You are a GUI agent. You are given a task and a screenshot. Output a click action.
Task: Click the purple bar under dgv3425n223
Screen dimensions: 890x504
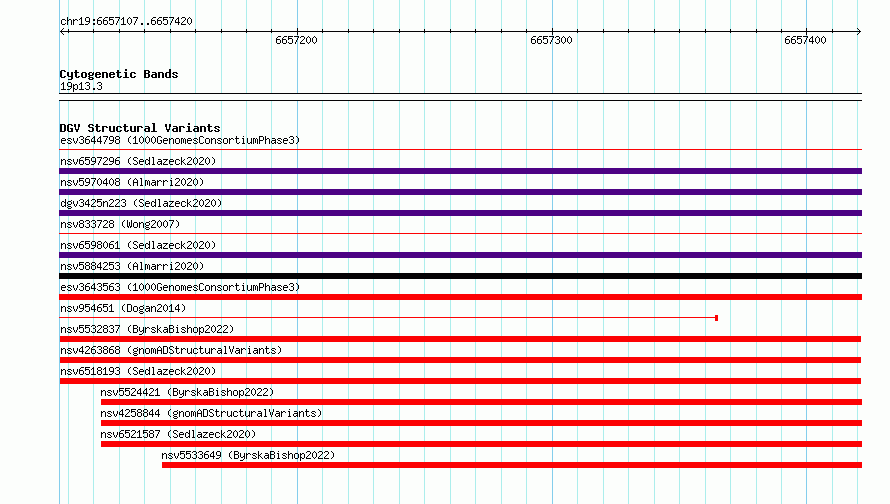pyautogui.click(x=460, y=213)
